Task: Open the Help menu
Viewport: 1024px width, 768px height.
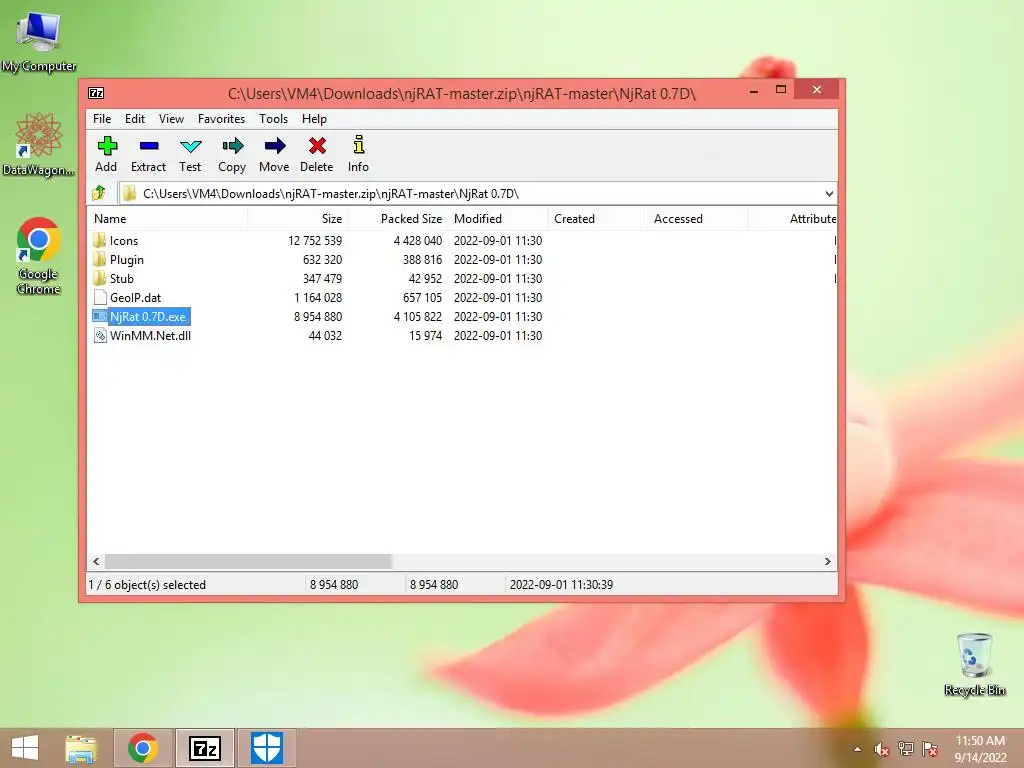Action: [x=314, y=119]
